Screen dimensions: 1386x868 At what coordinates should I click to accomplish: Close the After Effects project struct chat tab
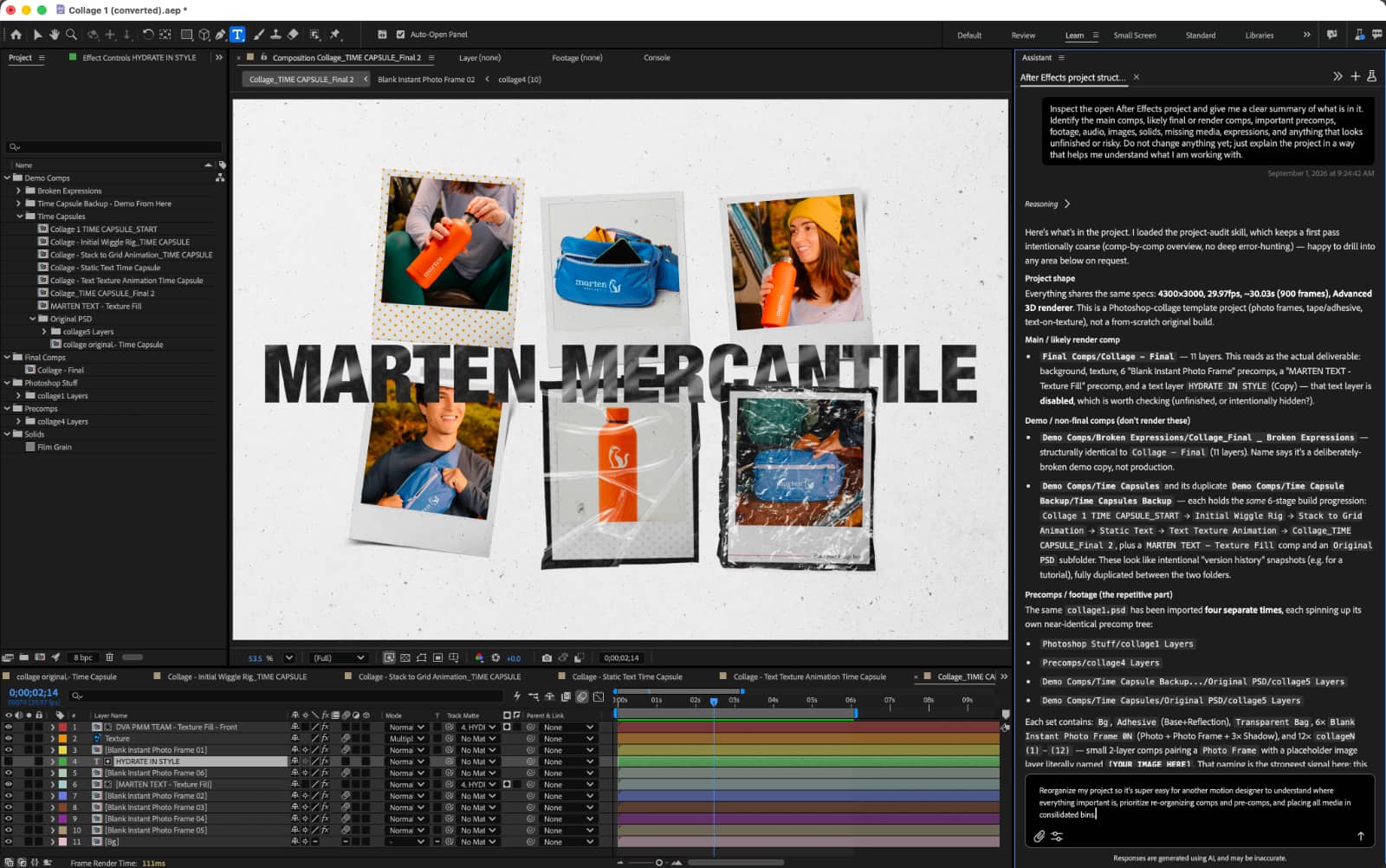(x=1137, y=77)
